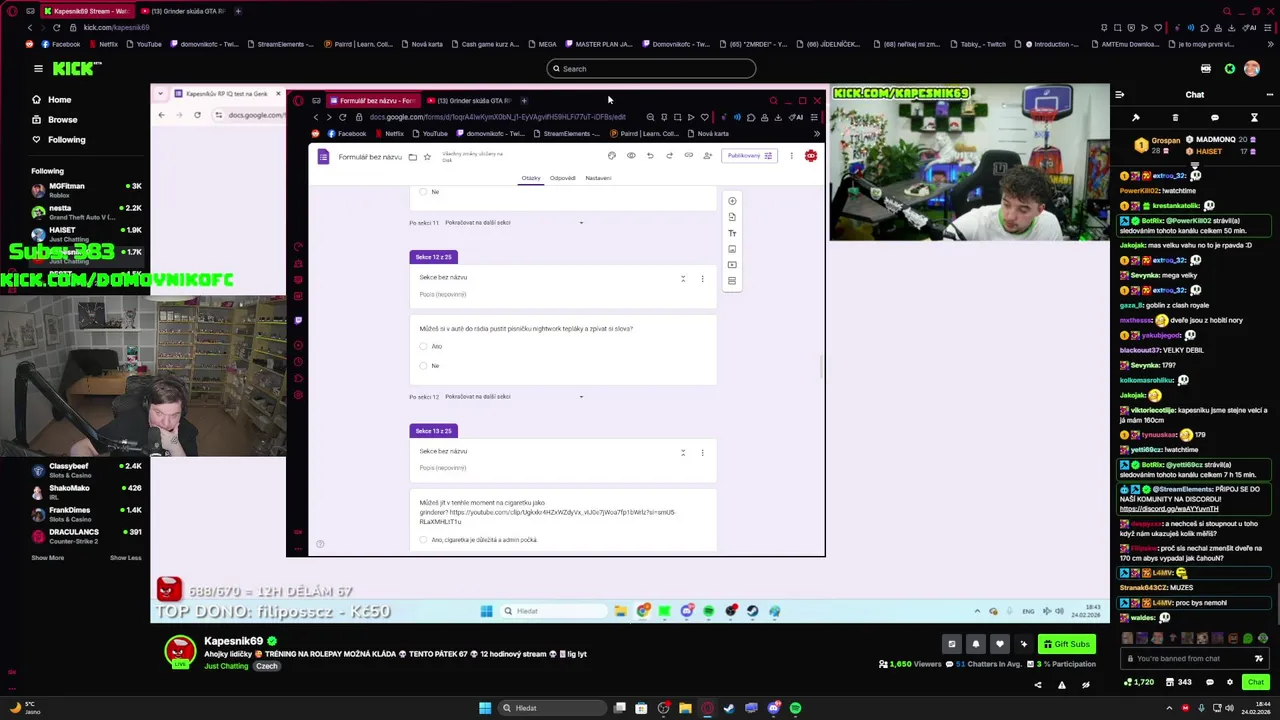Open the Home page in Kick sidebar
Image resolution: width=1280 pixels, height=720 pixels.
click(x=50, y=100)
